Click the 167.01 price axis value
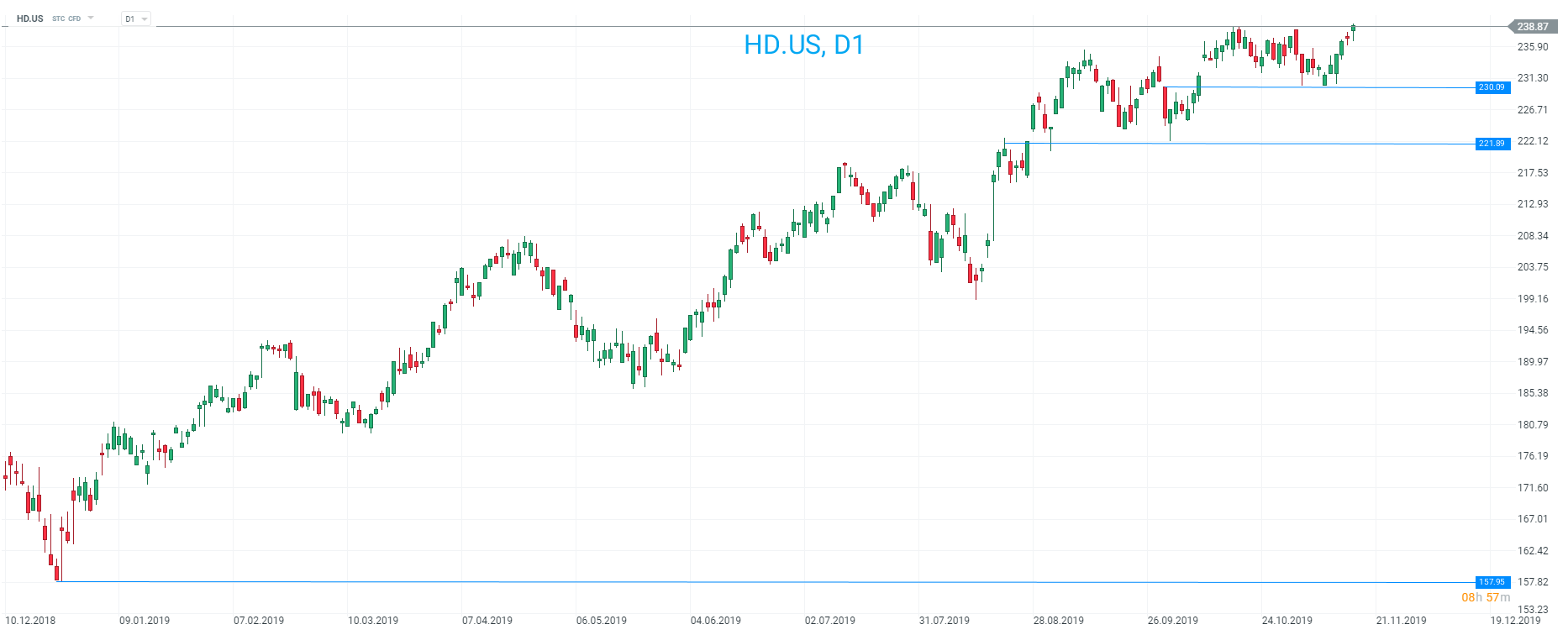Screen dimensions: 1568x635 pyautogui.click(x=1533, y=519)
